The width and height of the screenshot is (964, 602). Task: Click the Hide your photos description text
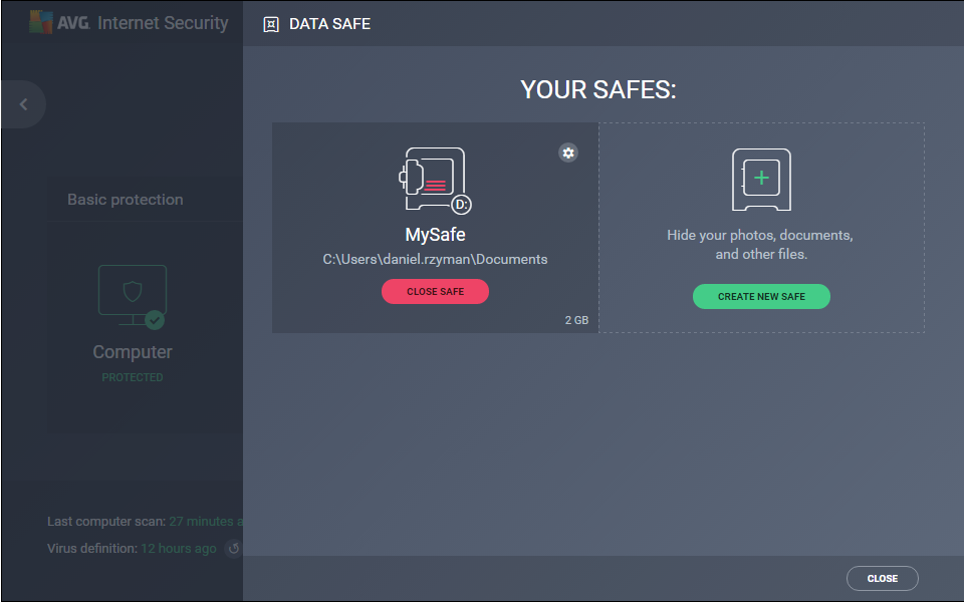click(x=761, y=245)
